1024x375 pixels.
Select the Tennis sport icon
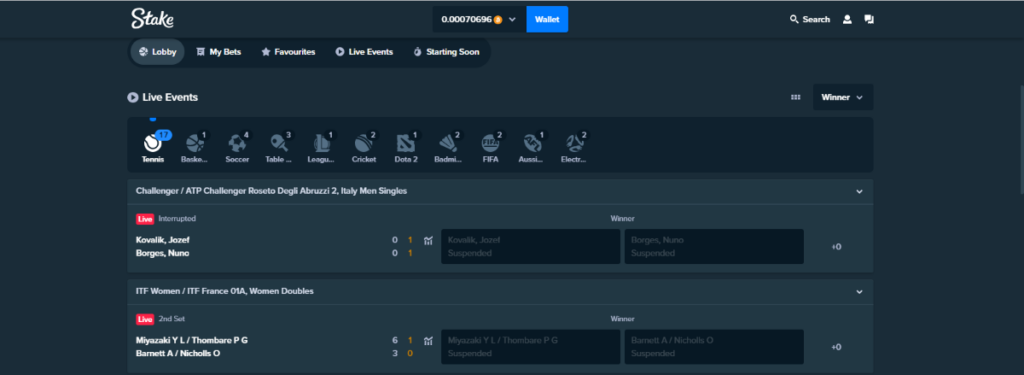click(153, 146)
